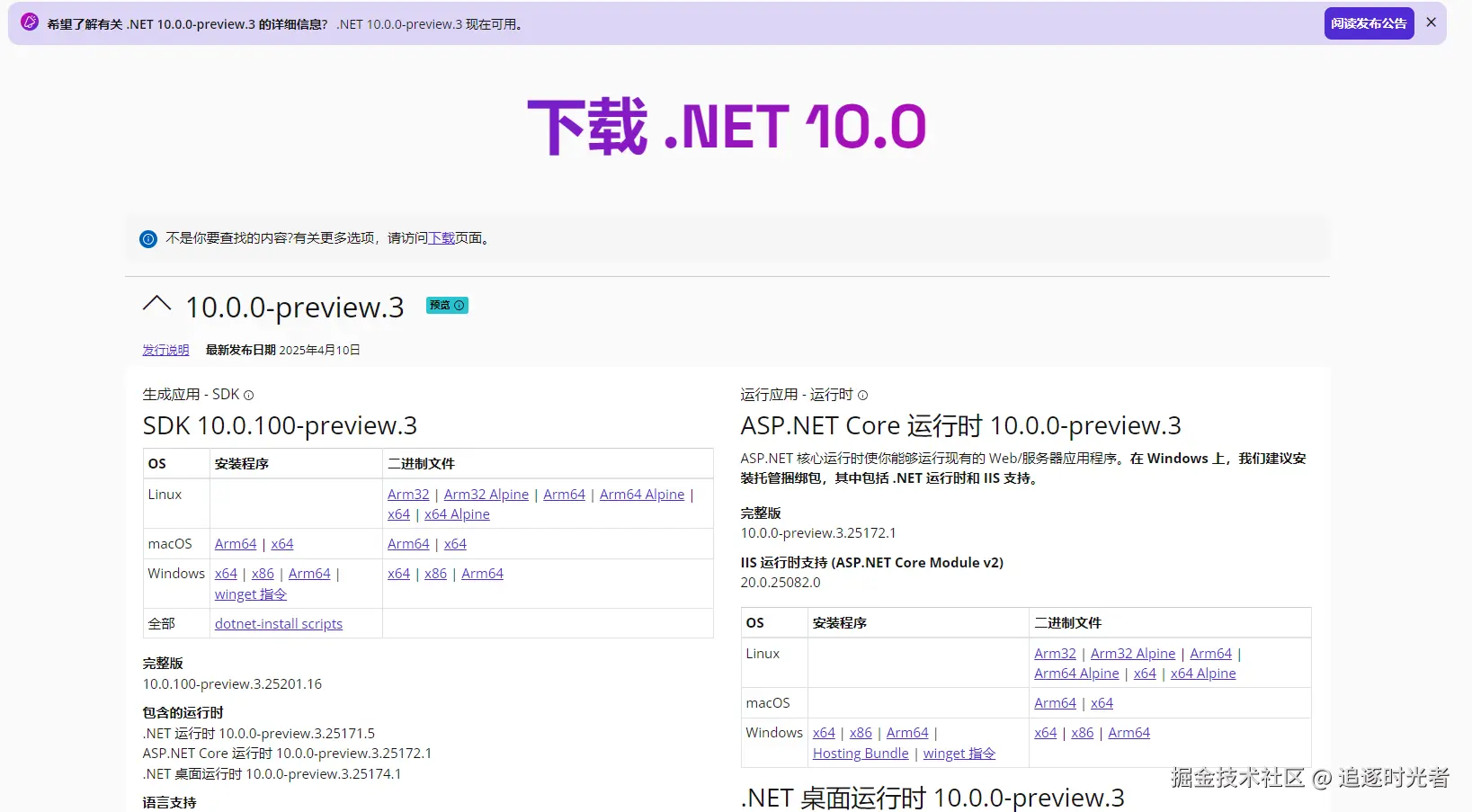1472x812 pixels.
Task: Download ASP.NET Core Windows x86 binary
Action: click(x=1082, y=733)
